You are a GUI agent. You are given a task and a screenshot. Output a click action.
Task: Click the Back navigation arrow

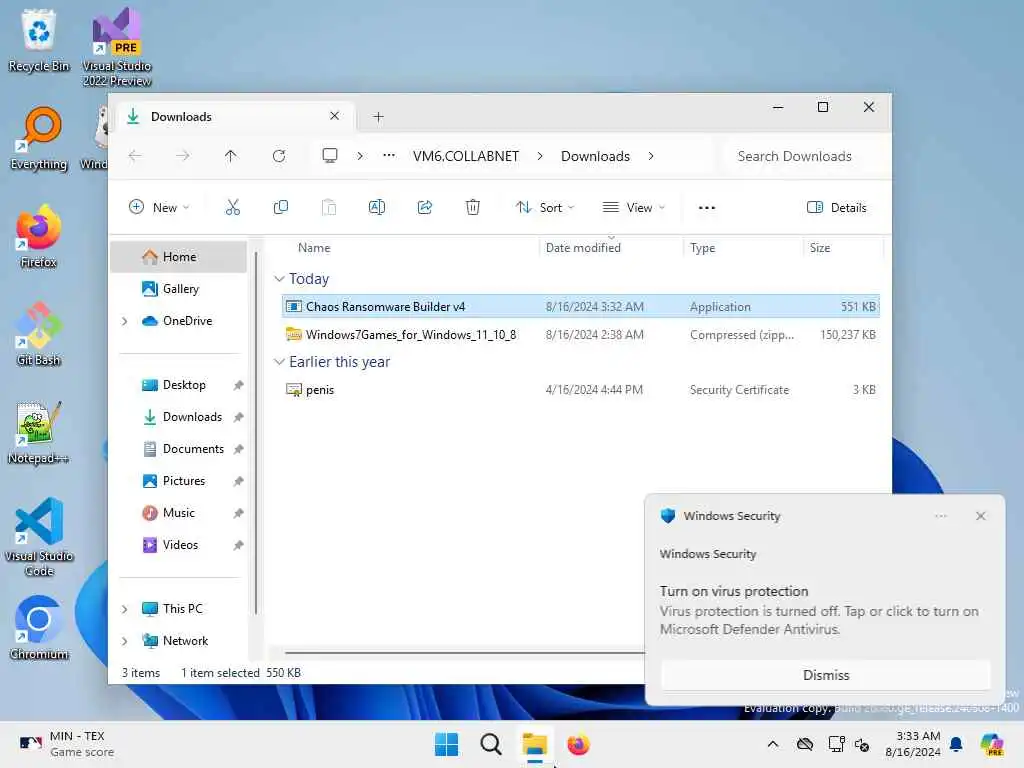click(x=135, y=156)
